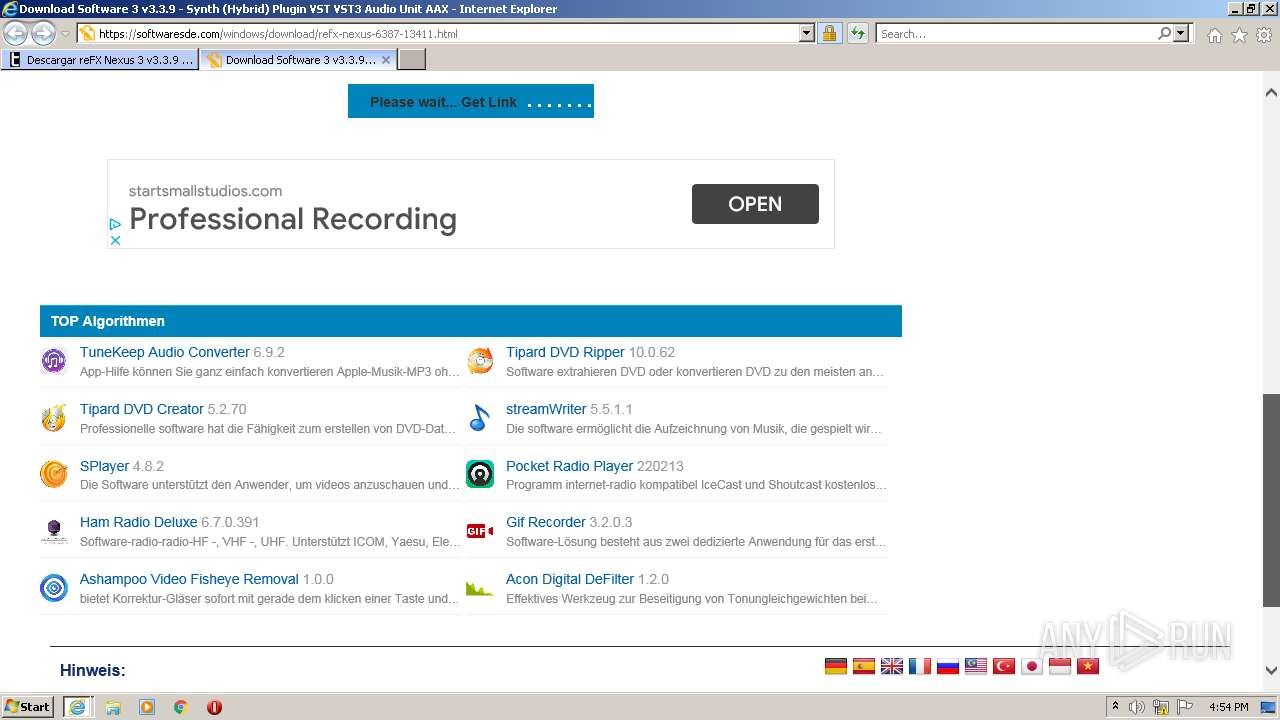Open the Chrome taskbar icon
The width and height of the screenshot is (1280, 720).
180,707
